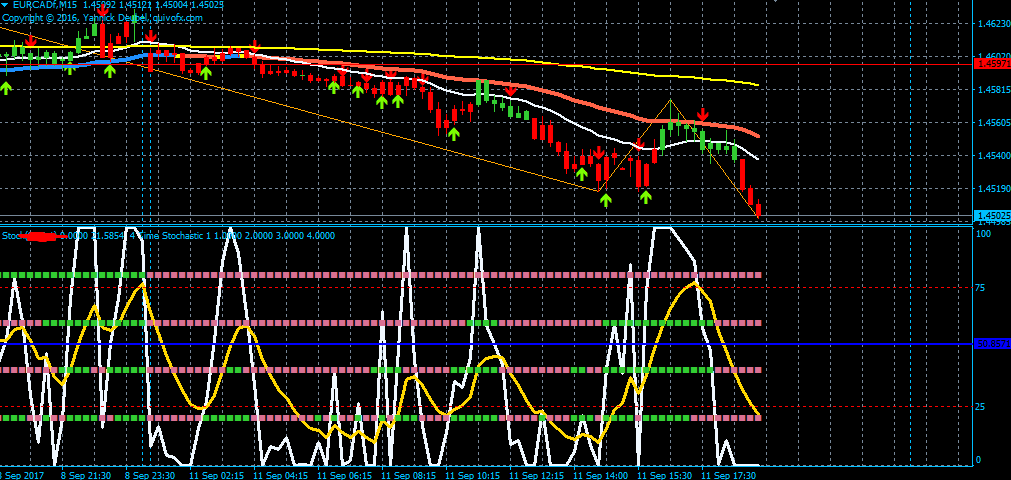
Task: Click the 1.45815 price scale value
Action: 994,90
